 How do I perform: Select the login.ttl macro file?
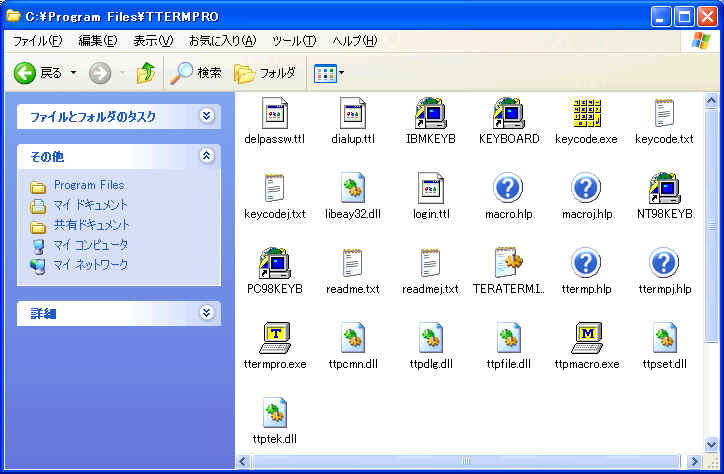[x=431, y=188]
